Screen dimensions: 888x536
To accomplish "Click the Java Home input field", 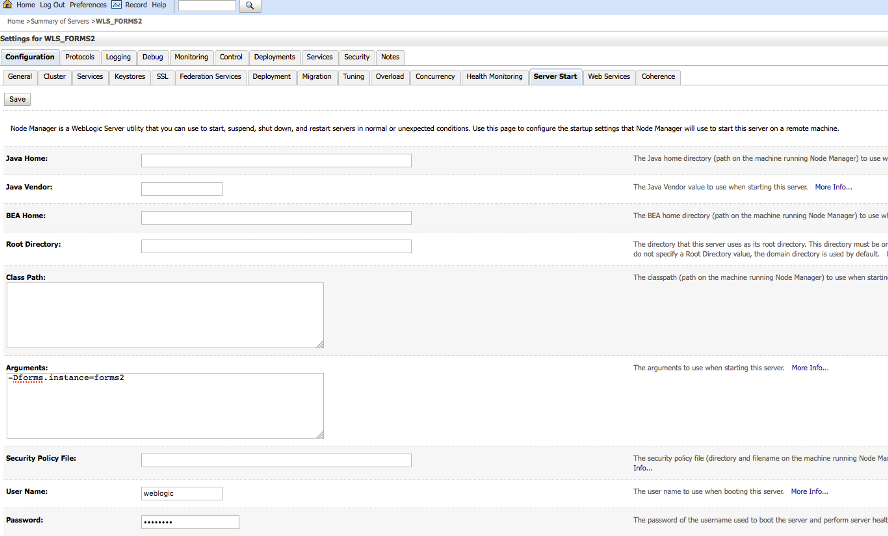I will pos(276,161).
